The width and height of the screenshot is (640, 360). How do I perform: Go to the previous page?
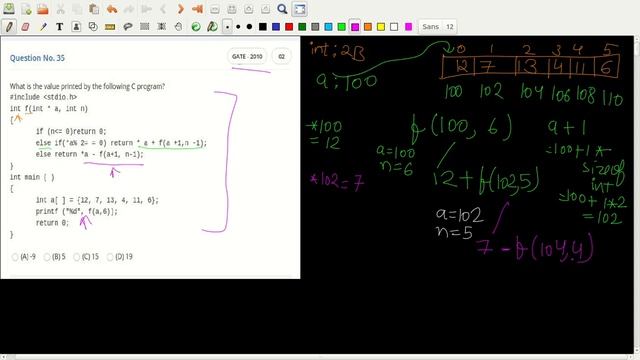coord(163,9)
